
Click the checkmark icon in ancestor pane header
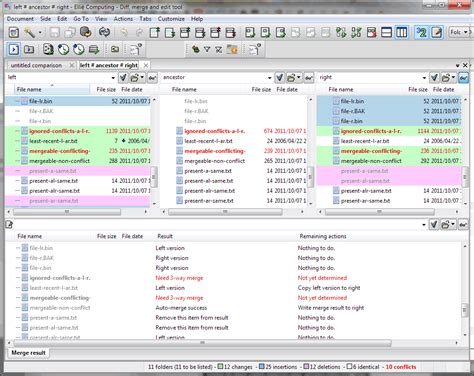[279, 78]
